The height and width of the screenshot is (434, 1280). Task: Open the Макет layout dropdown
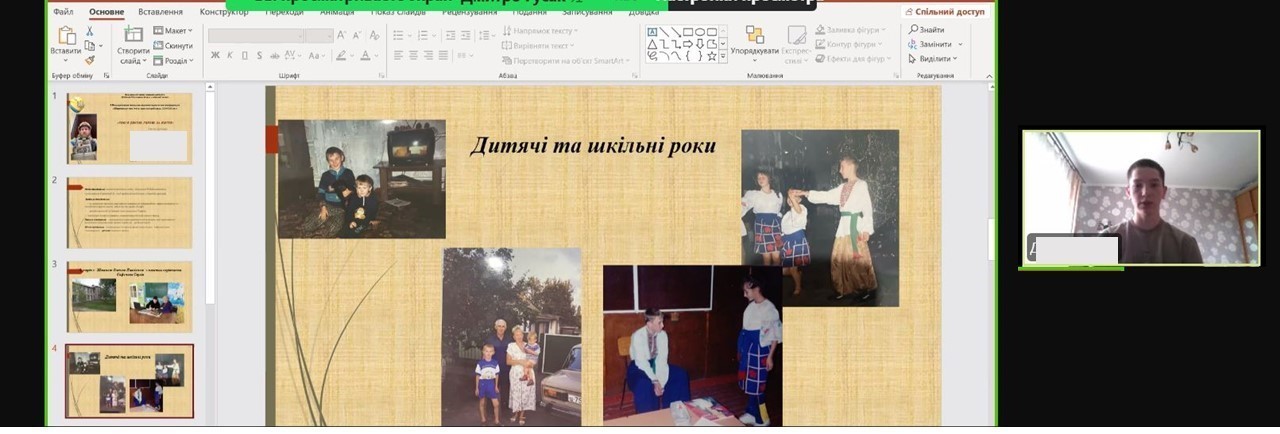coord(174,31)
